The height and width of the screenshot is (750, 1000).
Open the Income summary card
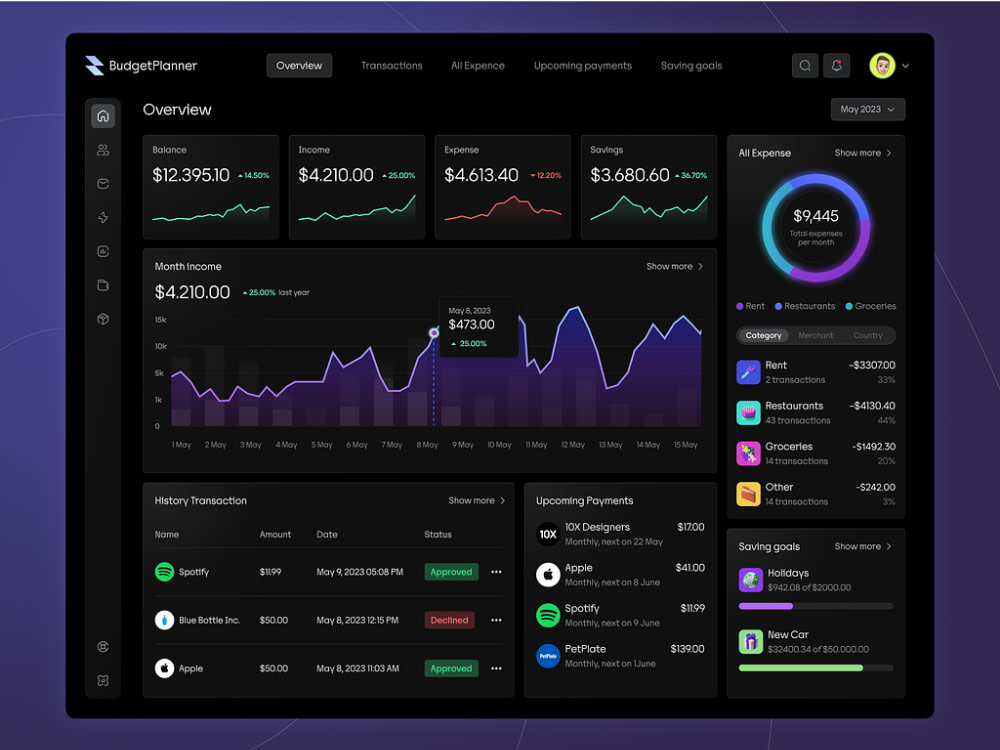pos(357,187)
